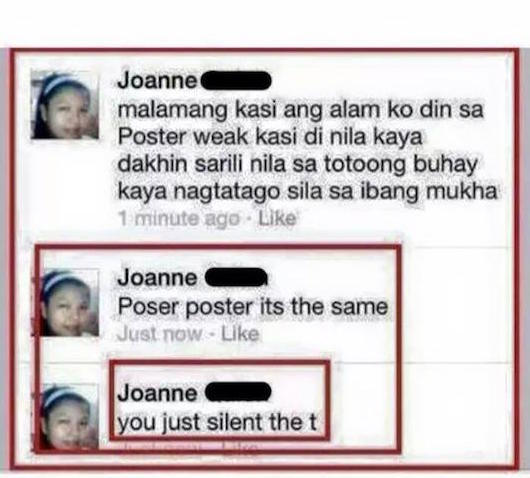Click the line 'dakhin sarili nila sa totoong buhay'
Screen dimensions: 530x478
(297, 165)
